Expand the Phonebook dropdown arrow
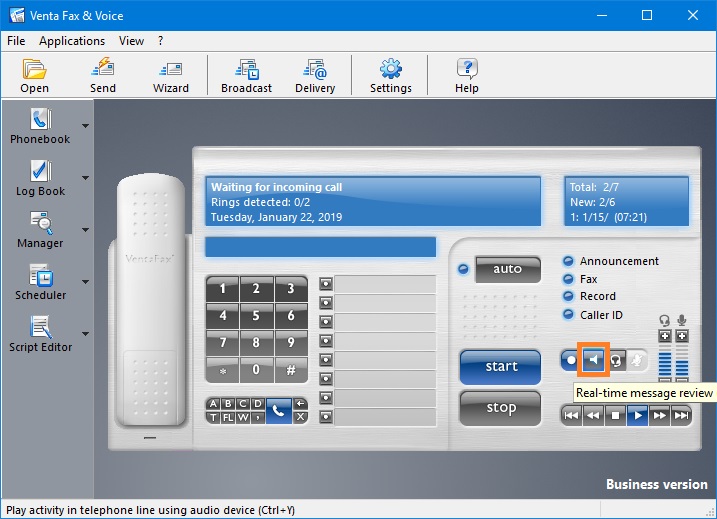This screenshot has height=519, width=717. (x=86, y=126)
